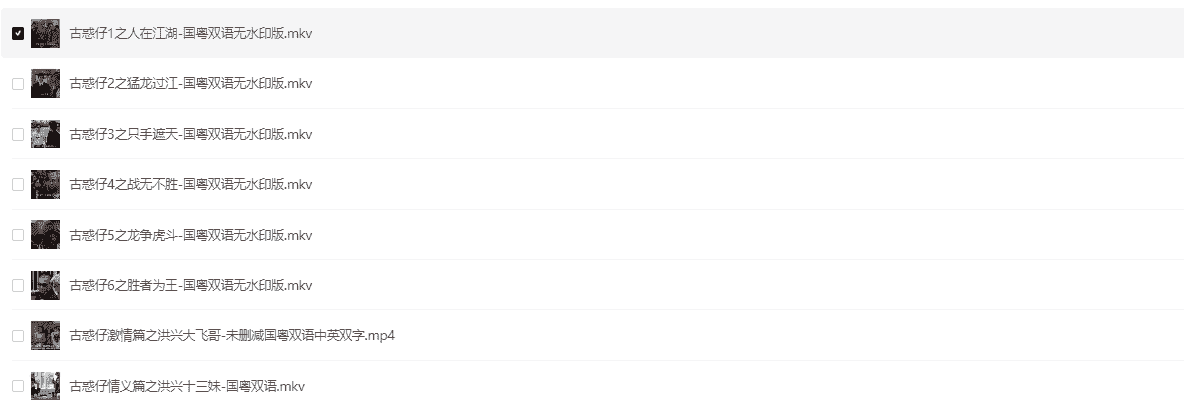The height and width of the screenshot is (410, 1184).
Task: Open file name 古惑仔1之人在江湖-国粤双语无水印版.mkv
Action: (x=191, y=33)
